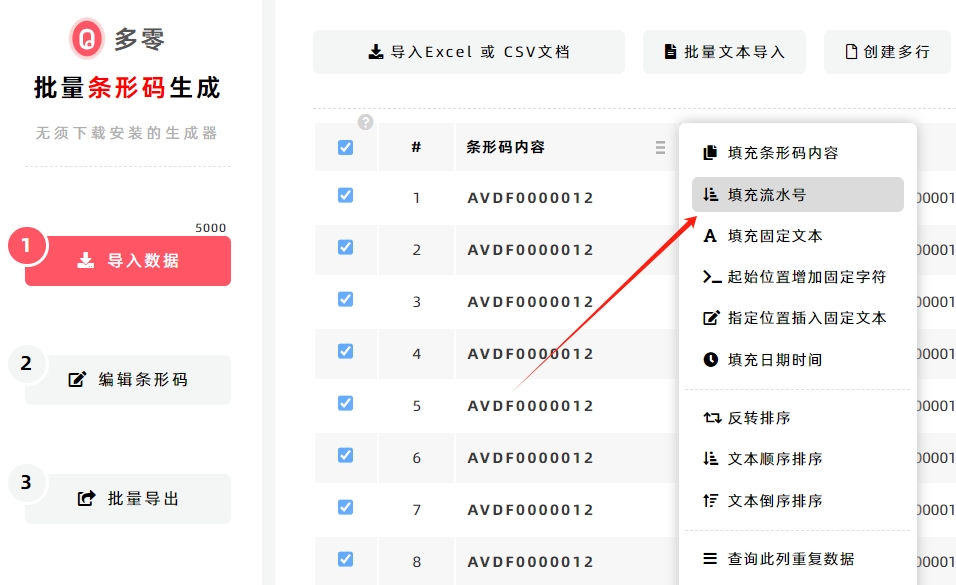The height and width of the screenshot is (585, 956).
Task: Choose 填充条形码内容 from the menu
Action: pyautogui.click(x=797, y=153)
